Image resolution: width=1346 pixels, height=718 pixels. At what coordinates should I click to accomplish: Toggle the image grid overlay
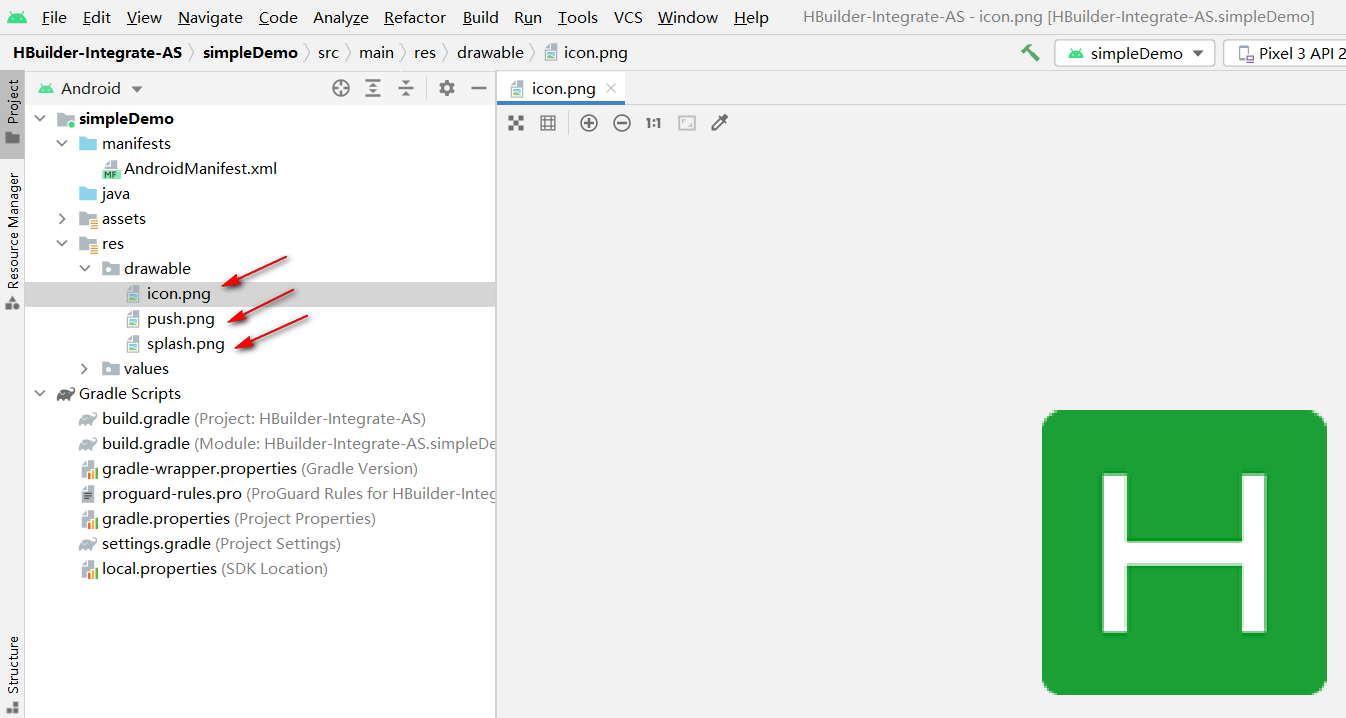pos(548,123)
